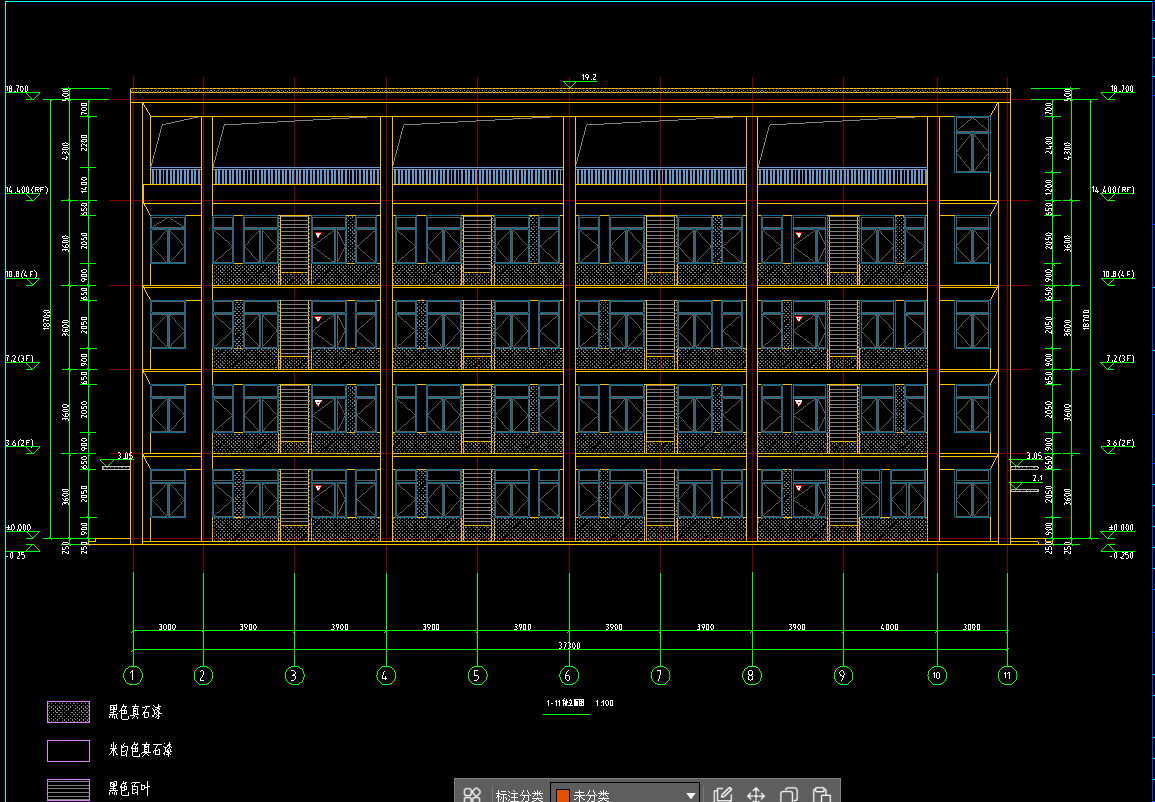
Task: Click axis bubble number 11
Action: (x=1007, y=675)
